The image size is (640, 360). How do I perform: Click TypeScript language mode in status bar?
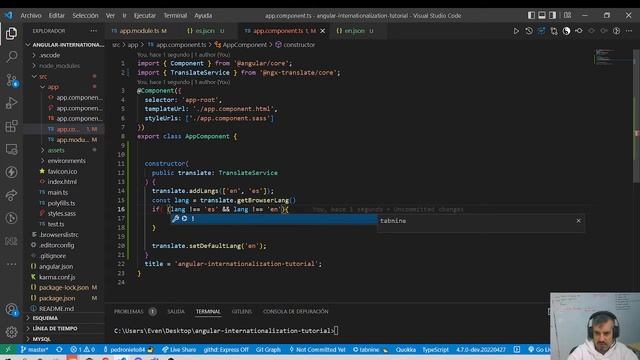[x=436, y=350]
